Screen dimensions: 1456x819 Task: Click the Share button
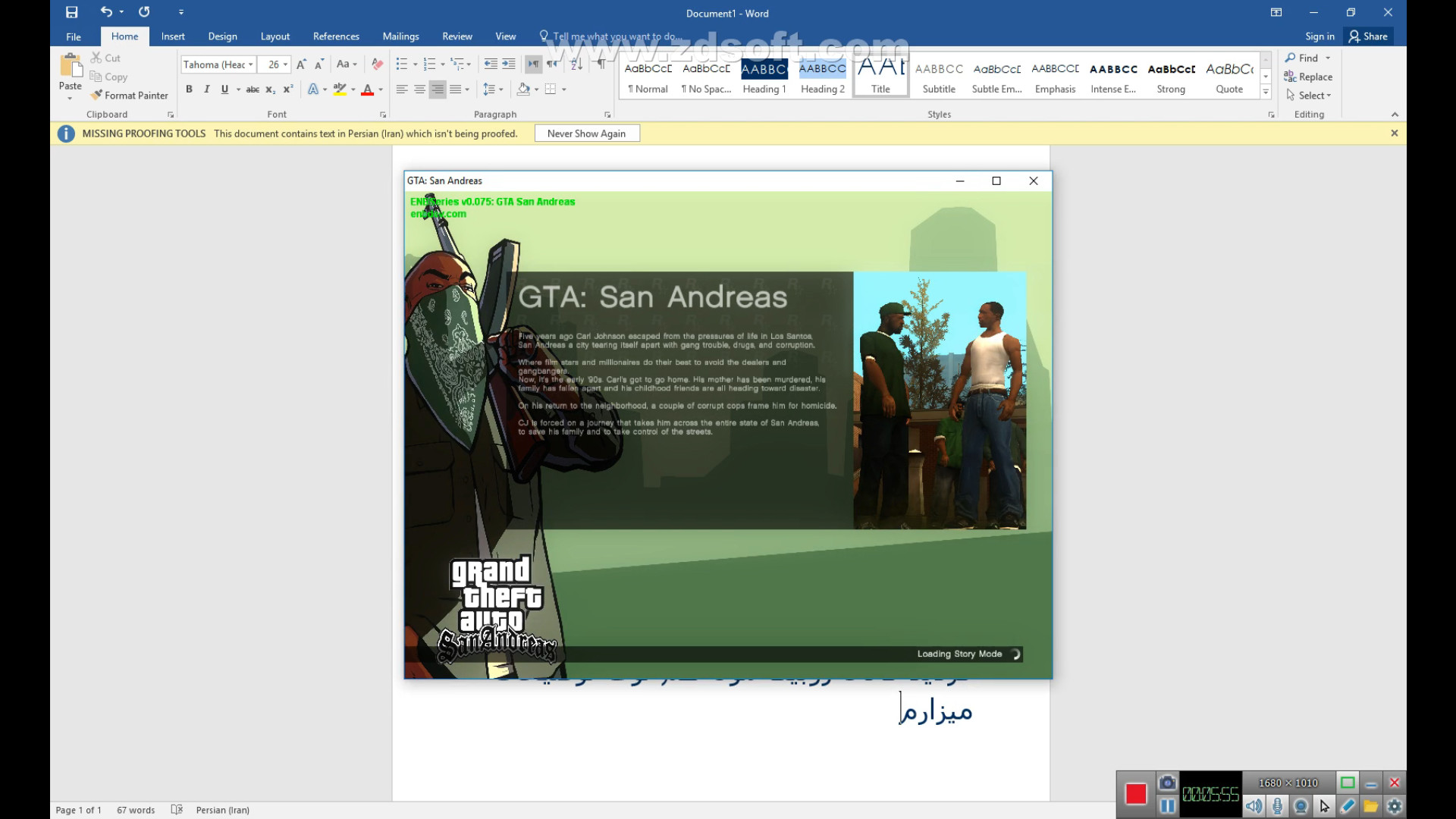pyautogui.click(x=1368, y=36)
